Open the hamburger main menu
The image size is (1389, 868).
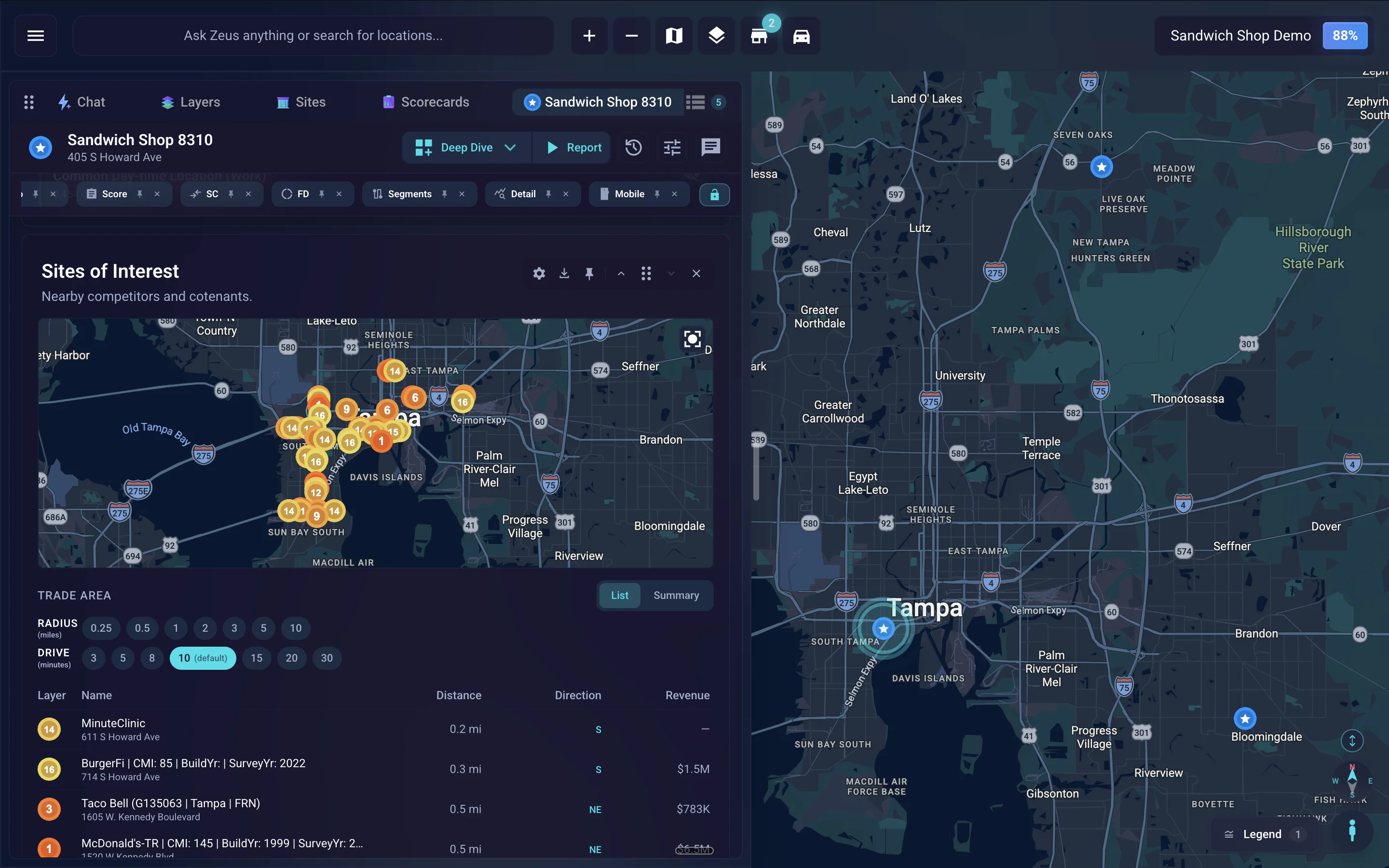(x=36, y=36)
